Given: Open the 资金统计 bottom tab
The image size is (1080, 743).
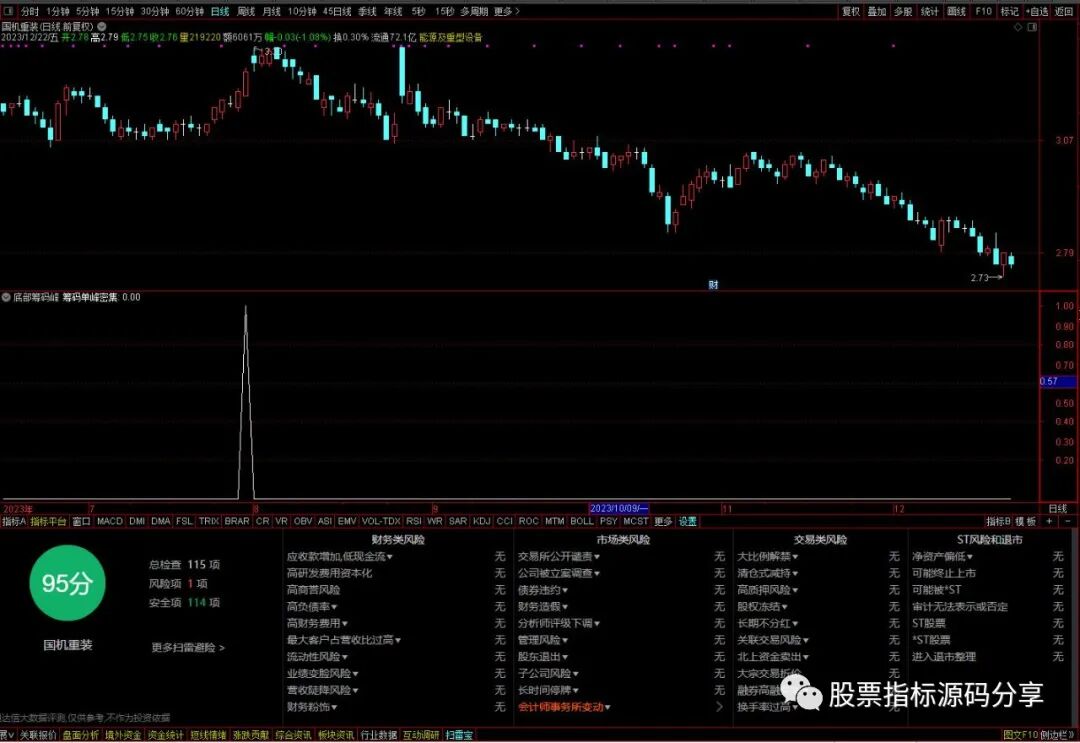Looking at the screenshot, I should pyautogui.click(x=165, y=735).
